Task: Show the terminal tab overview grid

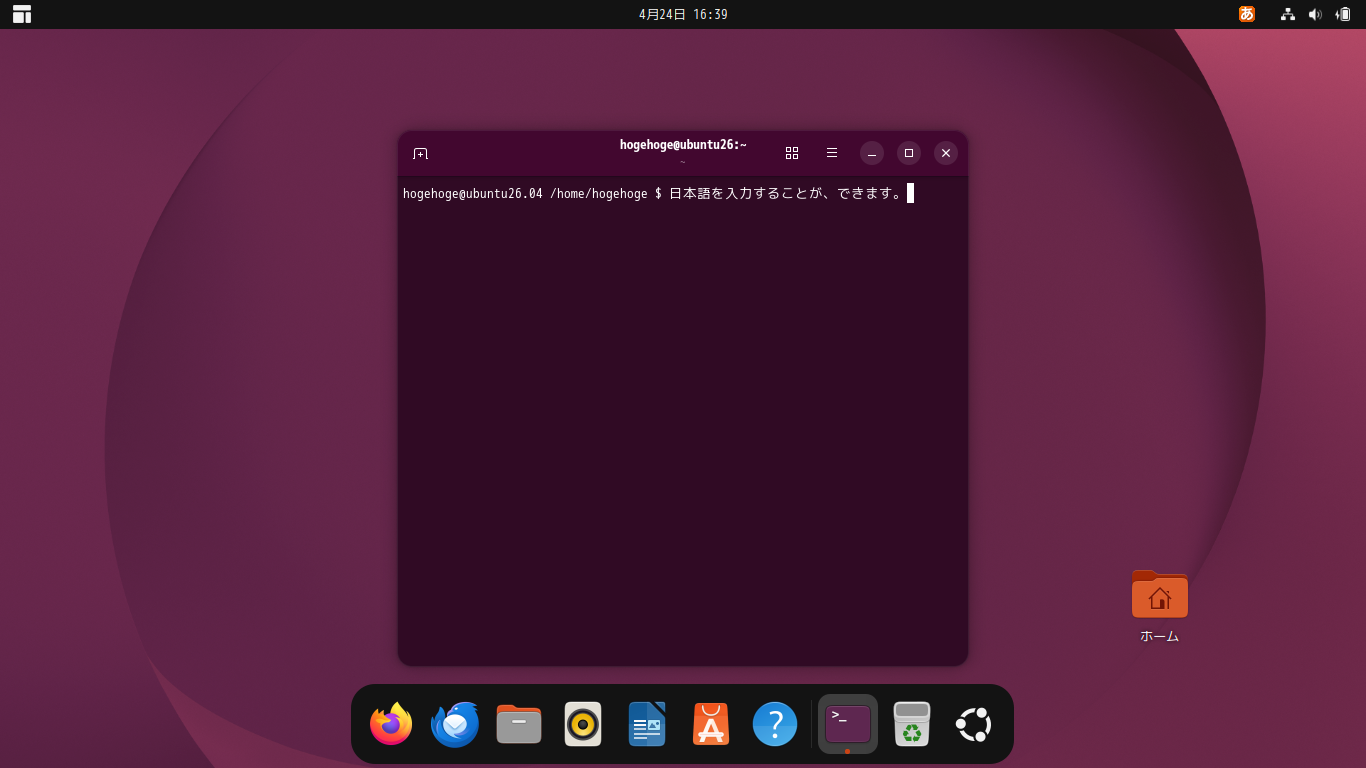Action: (792, 153)
